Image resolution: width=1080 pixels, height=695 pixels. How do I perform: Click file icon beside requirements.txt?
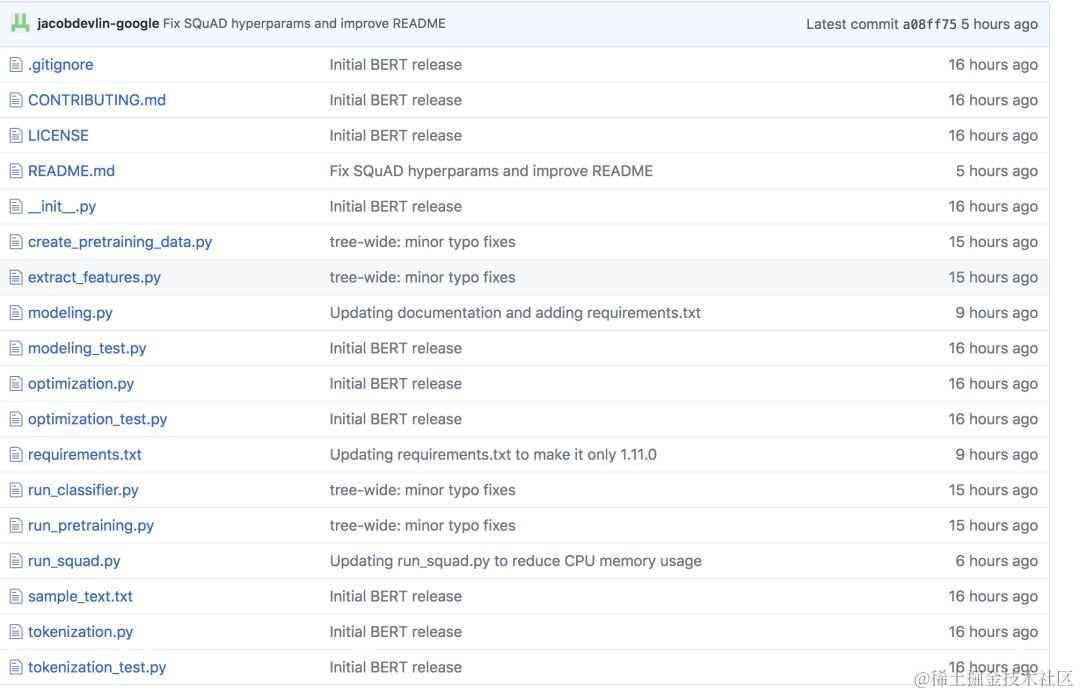click(x=16, y=455)
